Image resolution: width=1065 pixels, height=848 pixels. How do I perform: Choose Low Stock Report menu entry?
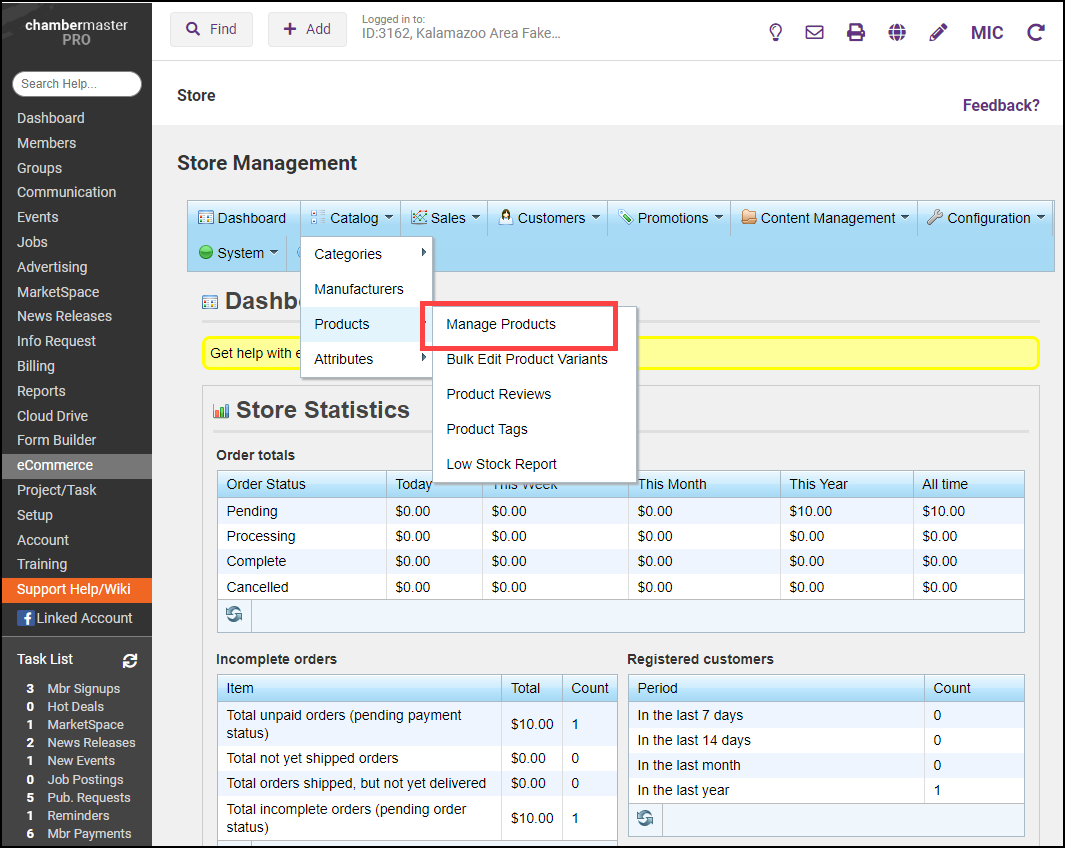(501, 464)
